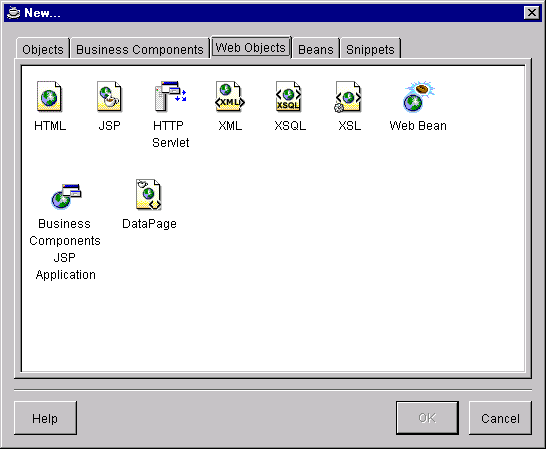Image resolution: width=546 pixels, height=449 pixels.
Task: Select the XSQL page icon
Action: pyautogui.click(x=289, y=97)
